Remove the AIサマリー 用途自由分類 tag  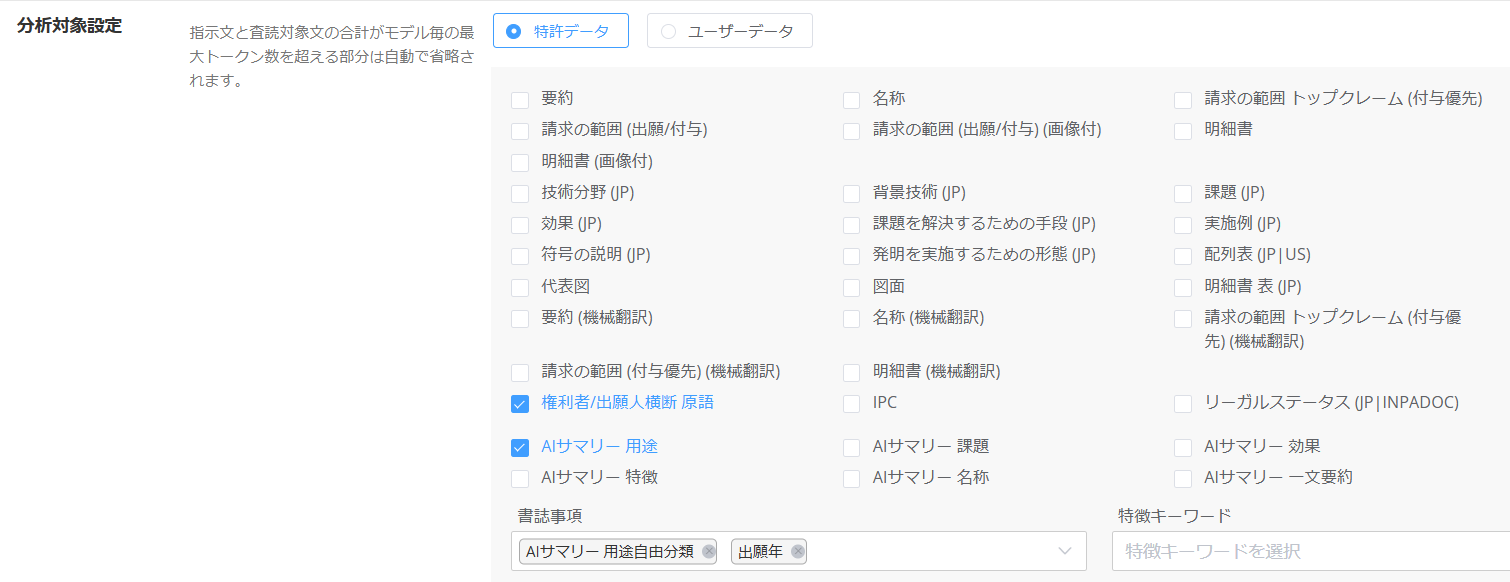(708, 552)
